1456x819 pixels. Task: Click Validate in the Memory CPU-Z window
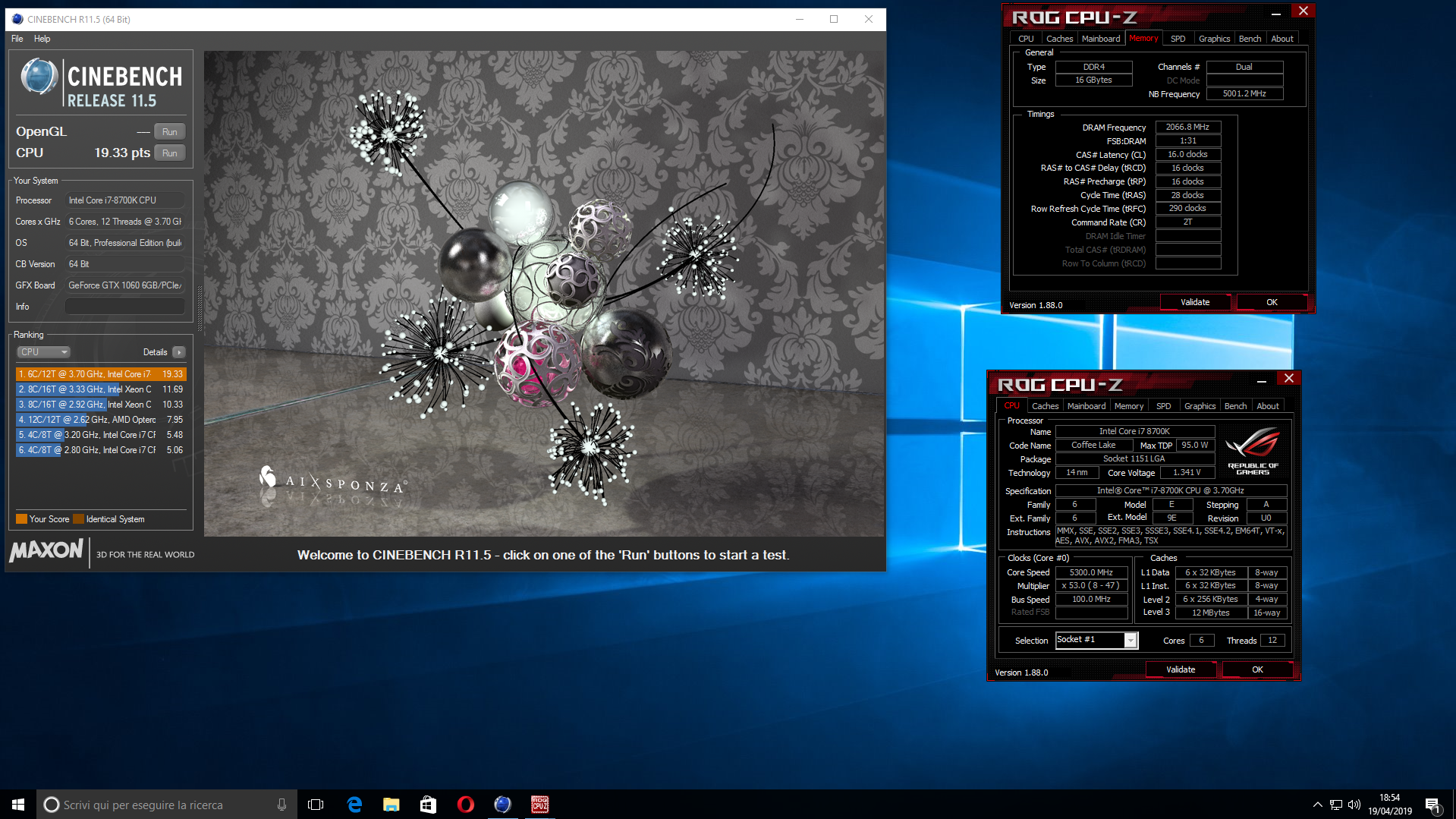(1195, 302)
